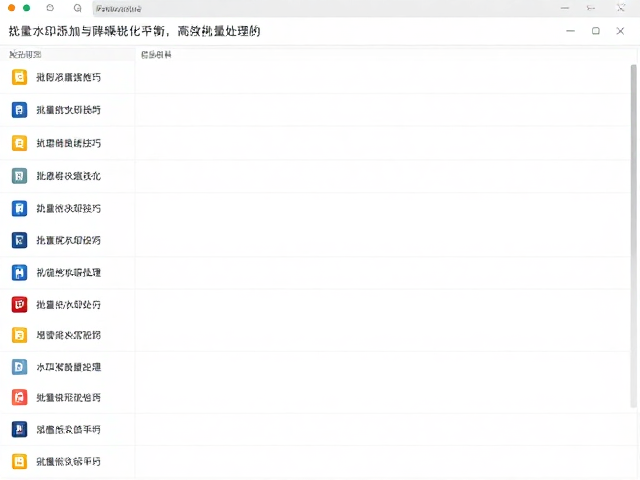The width and height of the screenshot is (640, 480).
Task: Click the left column header above the sidebar list
Action: pyautogui.click(x=25, y=54)
